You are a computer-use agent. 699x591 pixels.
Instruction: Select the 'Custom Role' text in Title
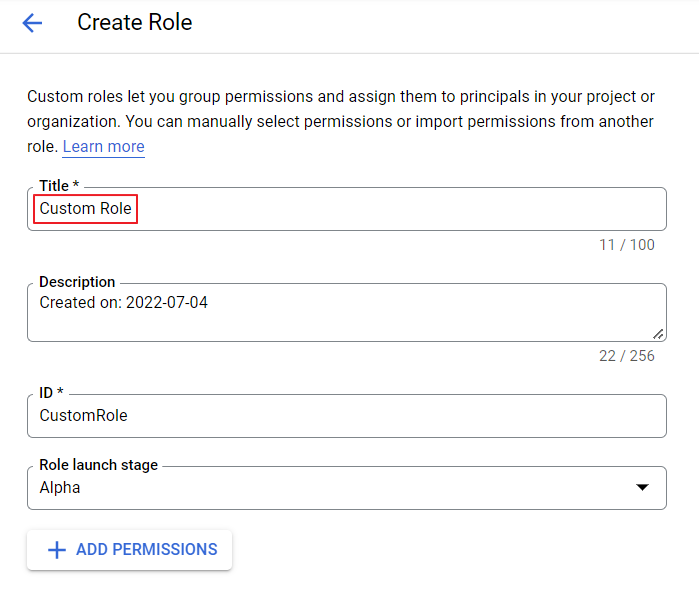[85, 210]
